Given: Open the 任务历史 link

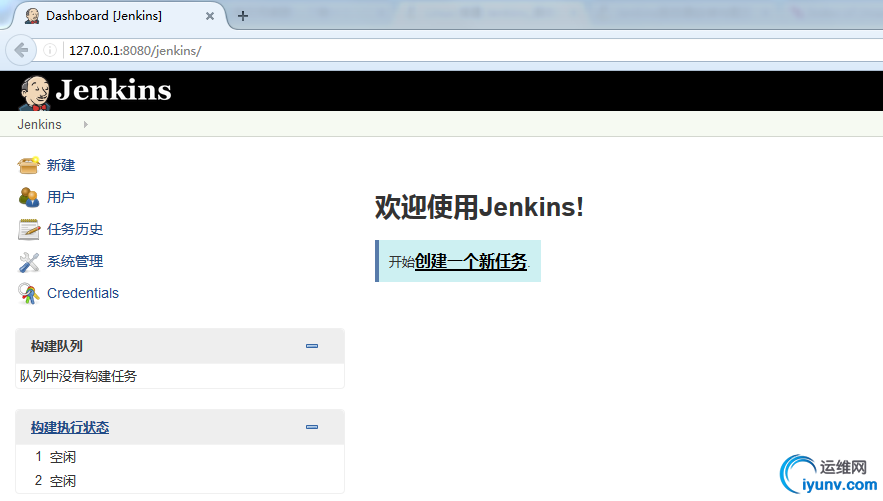Looking at the screenshot, I should (75, 229).
